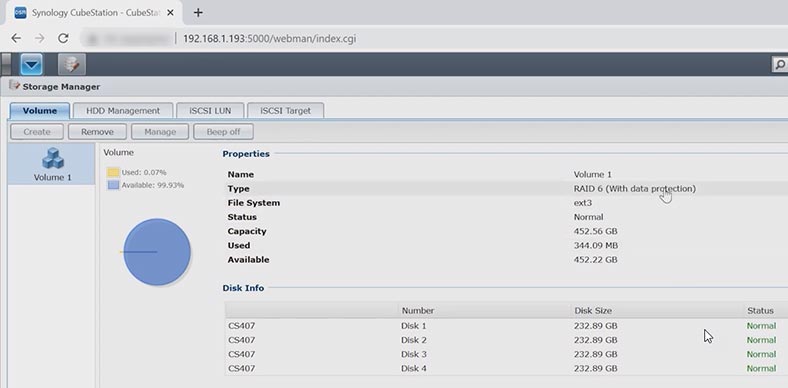This screenshot has width=788, height=388.
Task: Click the Available: 99.93% legend text
Action: pyautogui.click(x=153, y=185)
